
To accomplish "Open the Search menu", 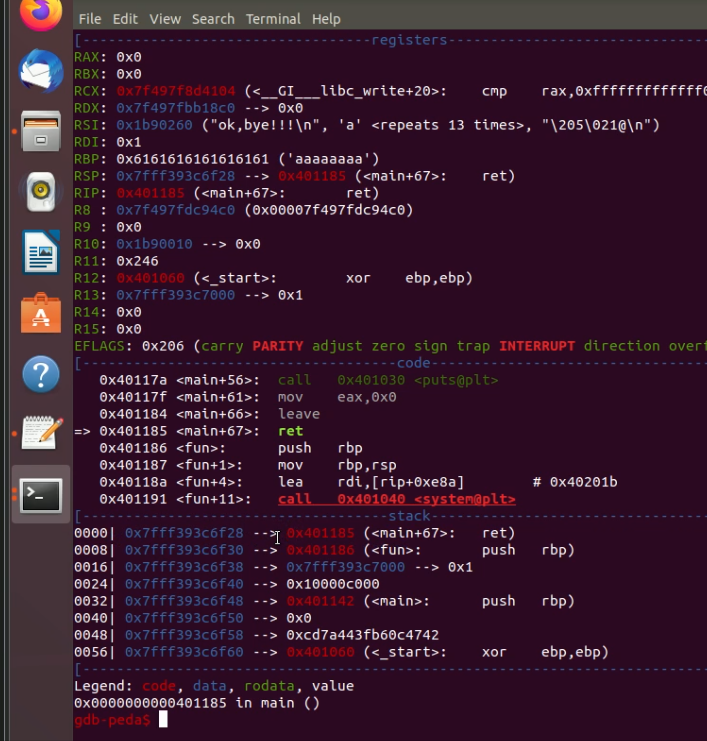I will (213, 19).
